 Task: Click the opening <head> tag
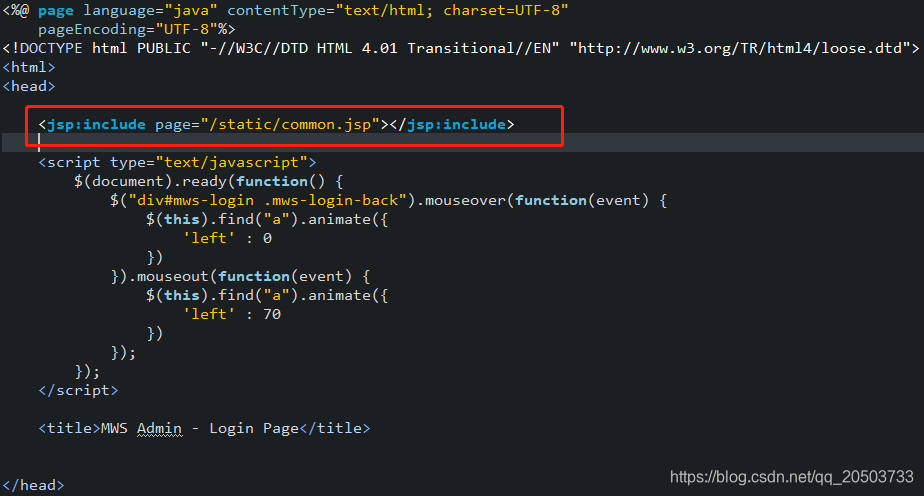[x=29, y=87]
